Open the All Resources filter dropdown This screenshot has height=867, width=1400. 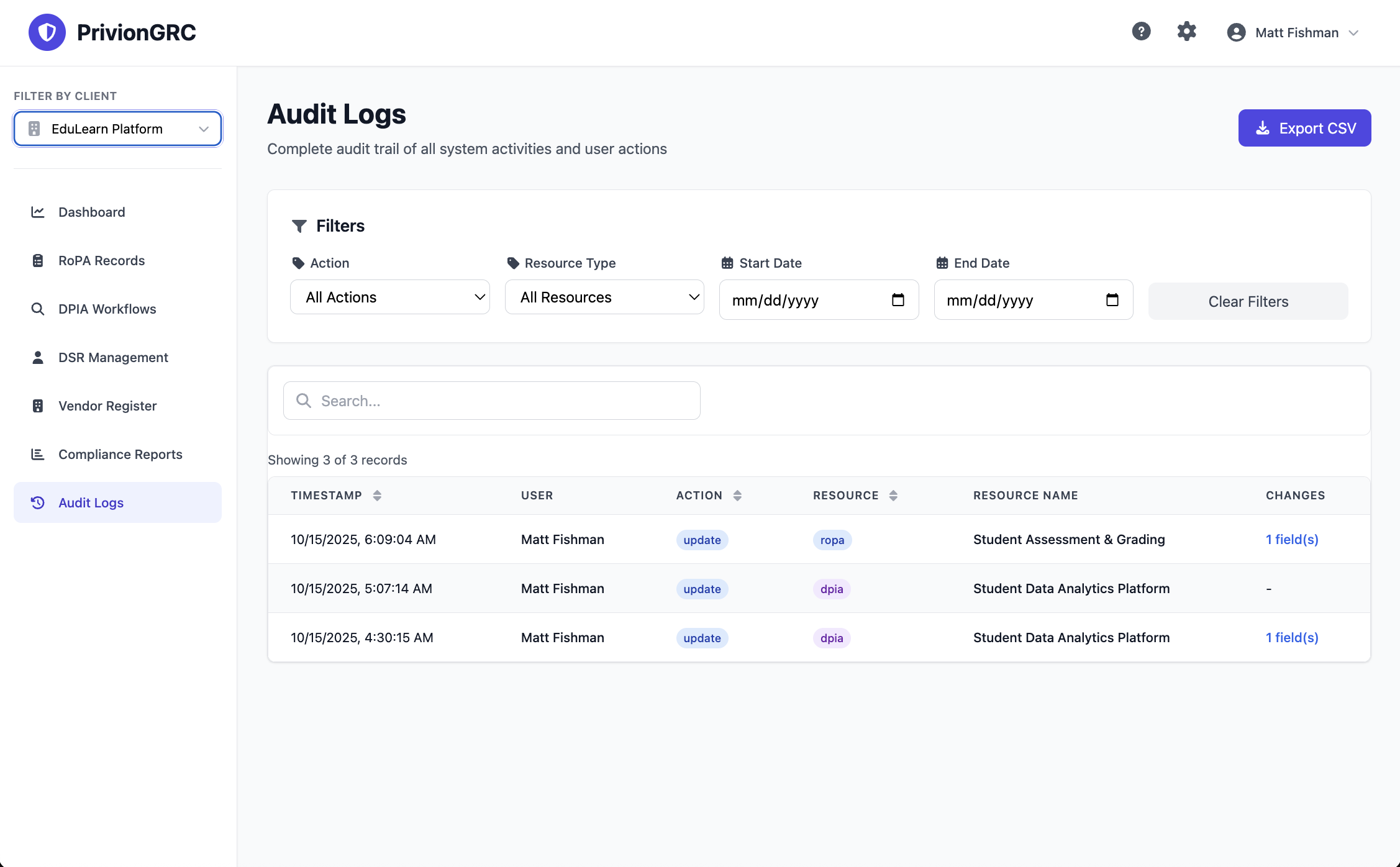coord(604,297)
